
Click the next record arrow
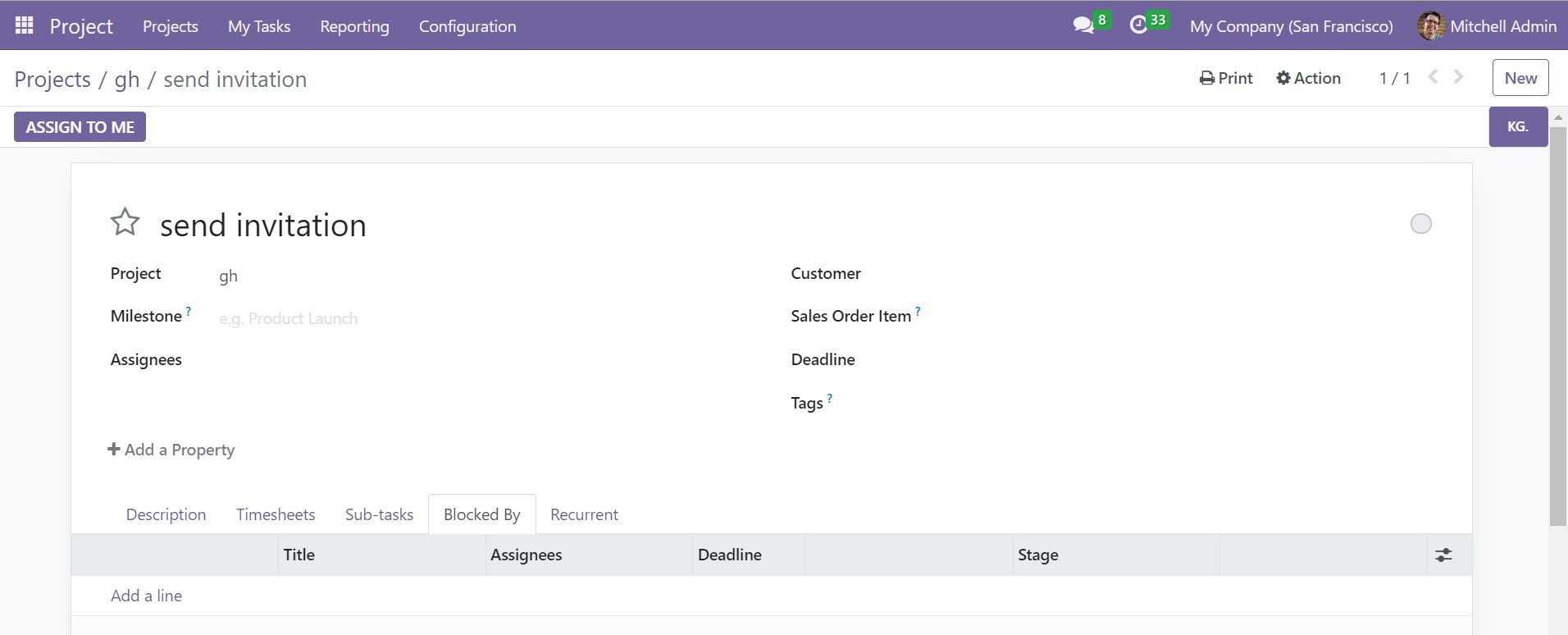click(1458, 77)
